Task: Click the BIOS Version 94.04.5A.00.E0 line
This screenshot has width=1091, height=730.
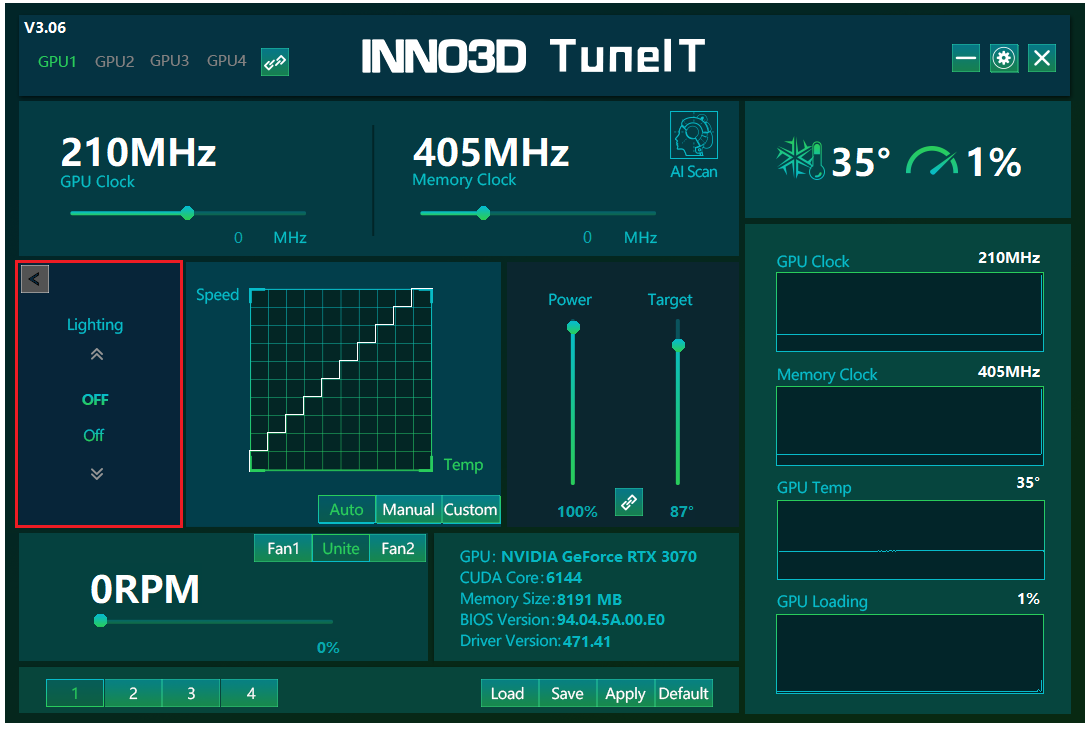Action: click(562, 619)
